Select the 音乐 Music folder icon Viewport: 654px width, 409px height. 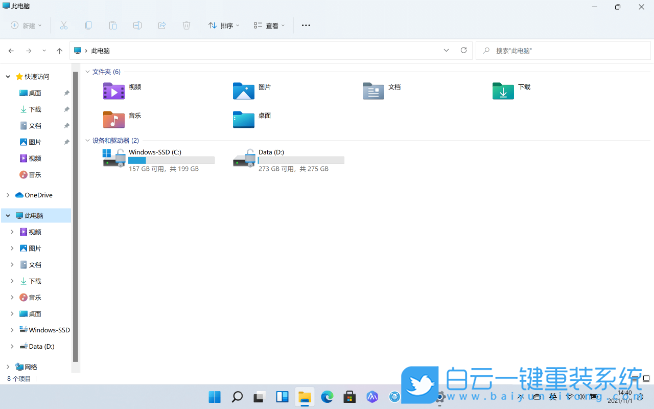click(x=114, y=119)
